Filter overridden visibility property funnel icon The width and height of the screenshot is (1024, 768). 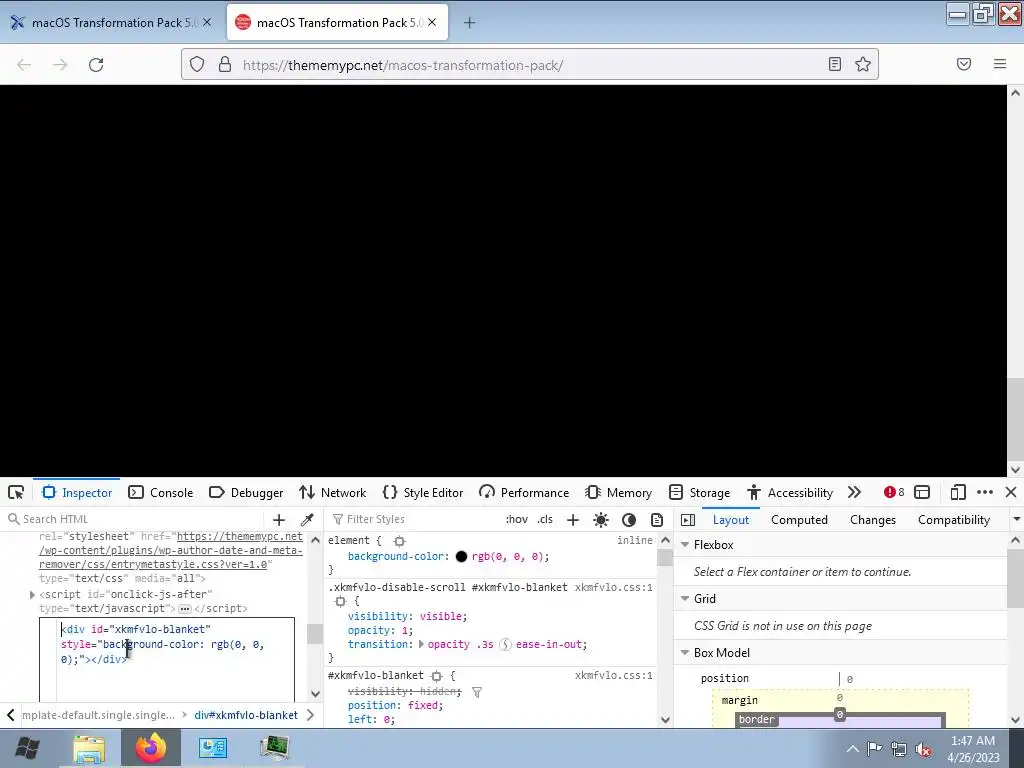(x=477, y=692)
